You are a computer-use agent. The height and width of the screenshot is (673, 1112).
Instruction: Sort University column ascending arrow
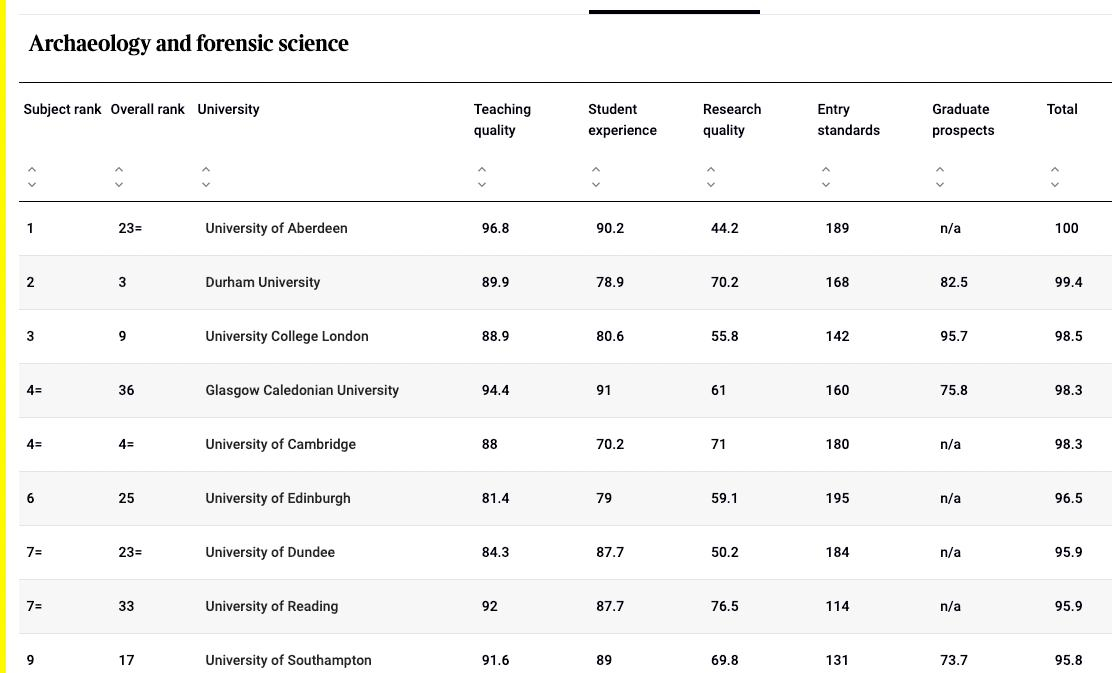(206, 169)
